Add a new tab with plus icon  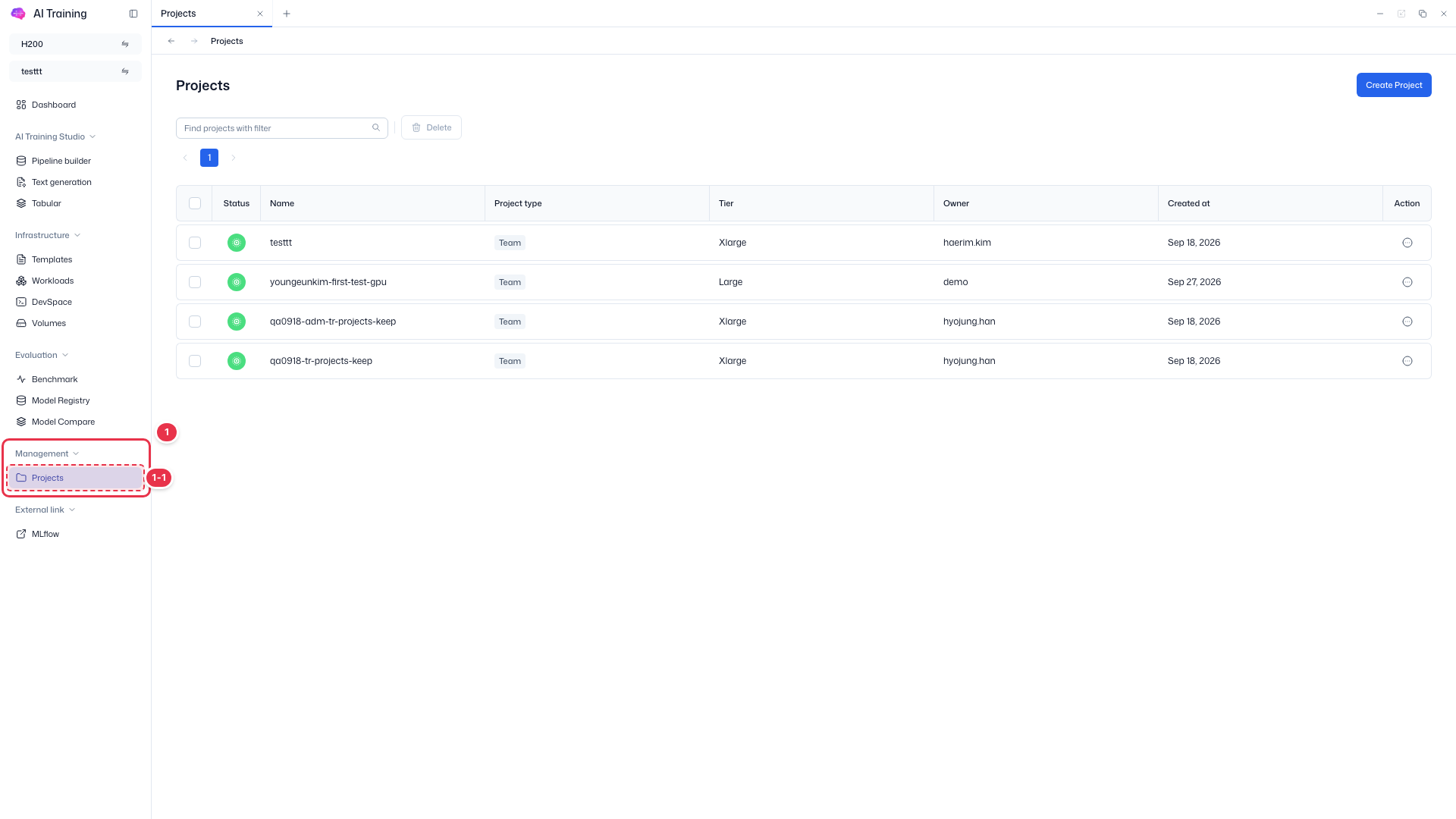(287, 14)
